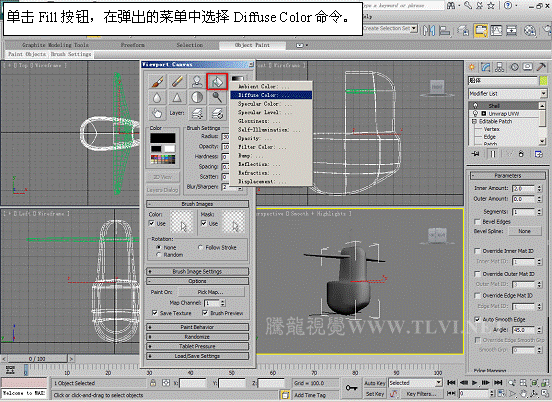Click the Pin Stack icon below modifier stack
Image resolution: width=552 pixels, height=402 pixels.
coord(476,154)
